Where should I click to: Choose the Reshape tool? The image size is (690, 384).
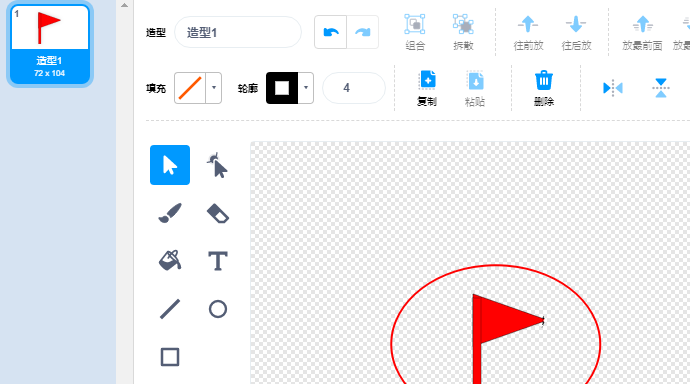point(217,165)
